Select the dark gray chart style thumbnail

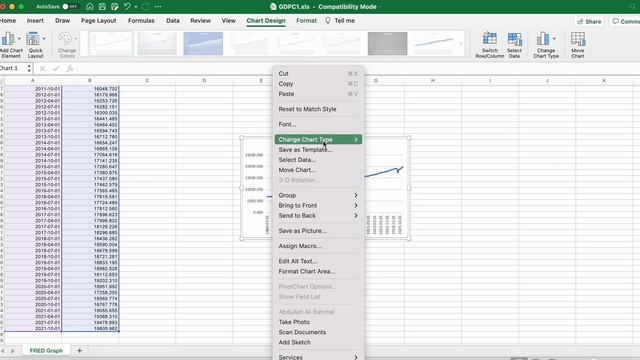[387, 43]
